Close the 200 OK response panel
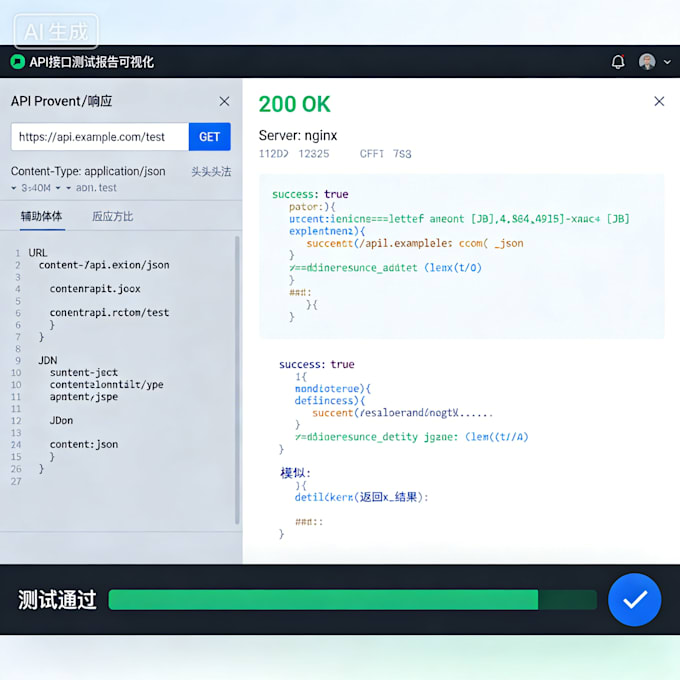This screenshot has height=680, width=680. (x=659, y=101)
